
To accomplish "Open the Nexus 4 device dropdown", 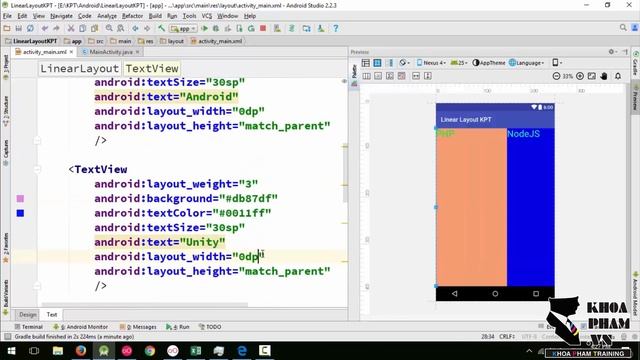I will 431,63.
